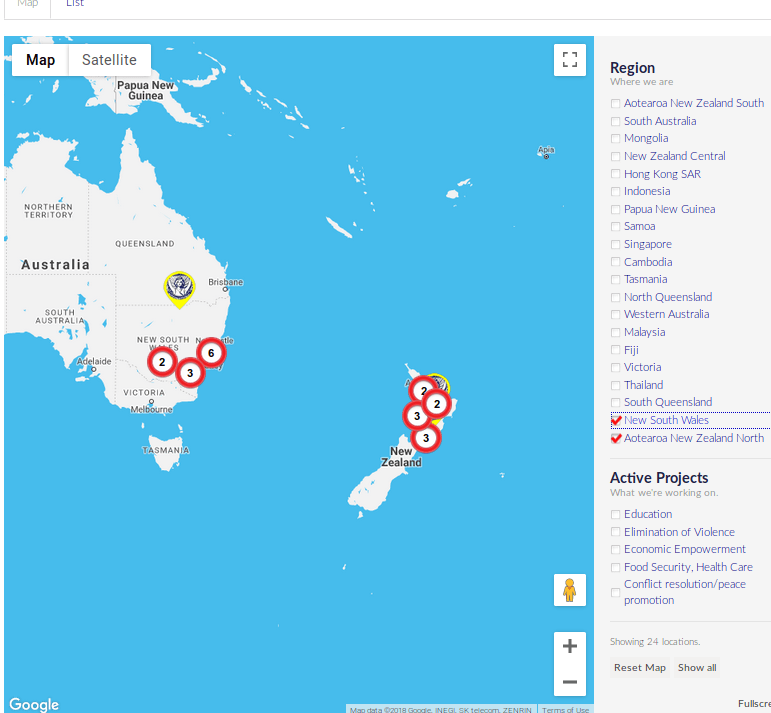Click the cluster marker labeled 6

click(x=211, y=353)
